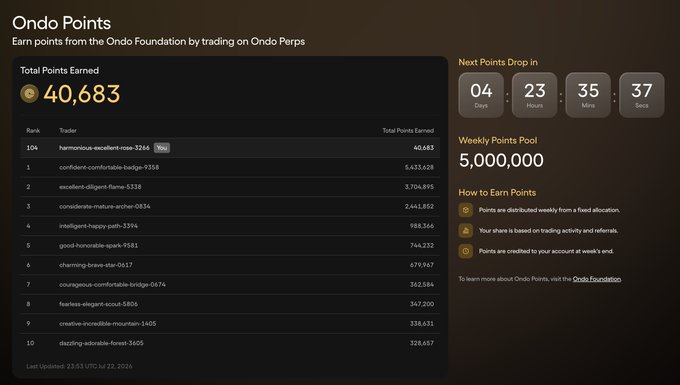Screen dimensions: 680x385
Task: Click the 362,584 points value
Action: click(x=422, y=284)
